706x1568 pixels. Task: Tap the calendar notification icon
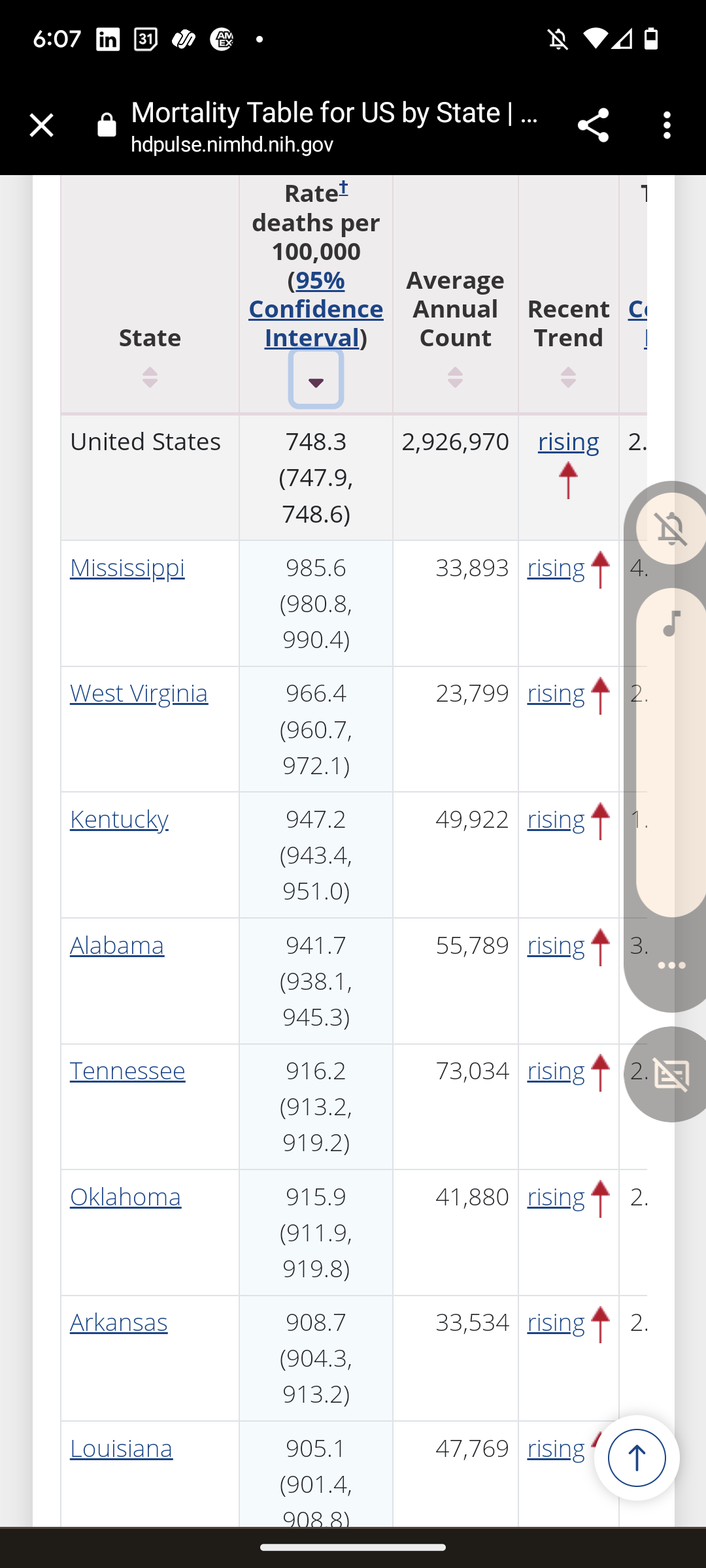(x=145, y=39)
